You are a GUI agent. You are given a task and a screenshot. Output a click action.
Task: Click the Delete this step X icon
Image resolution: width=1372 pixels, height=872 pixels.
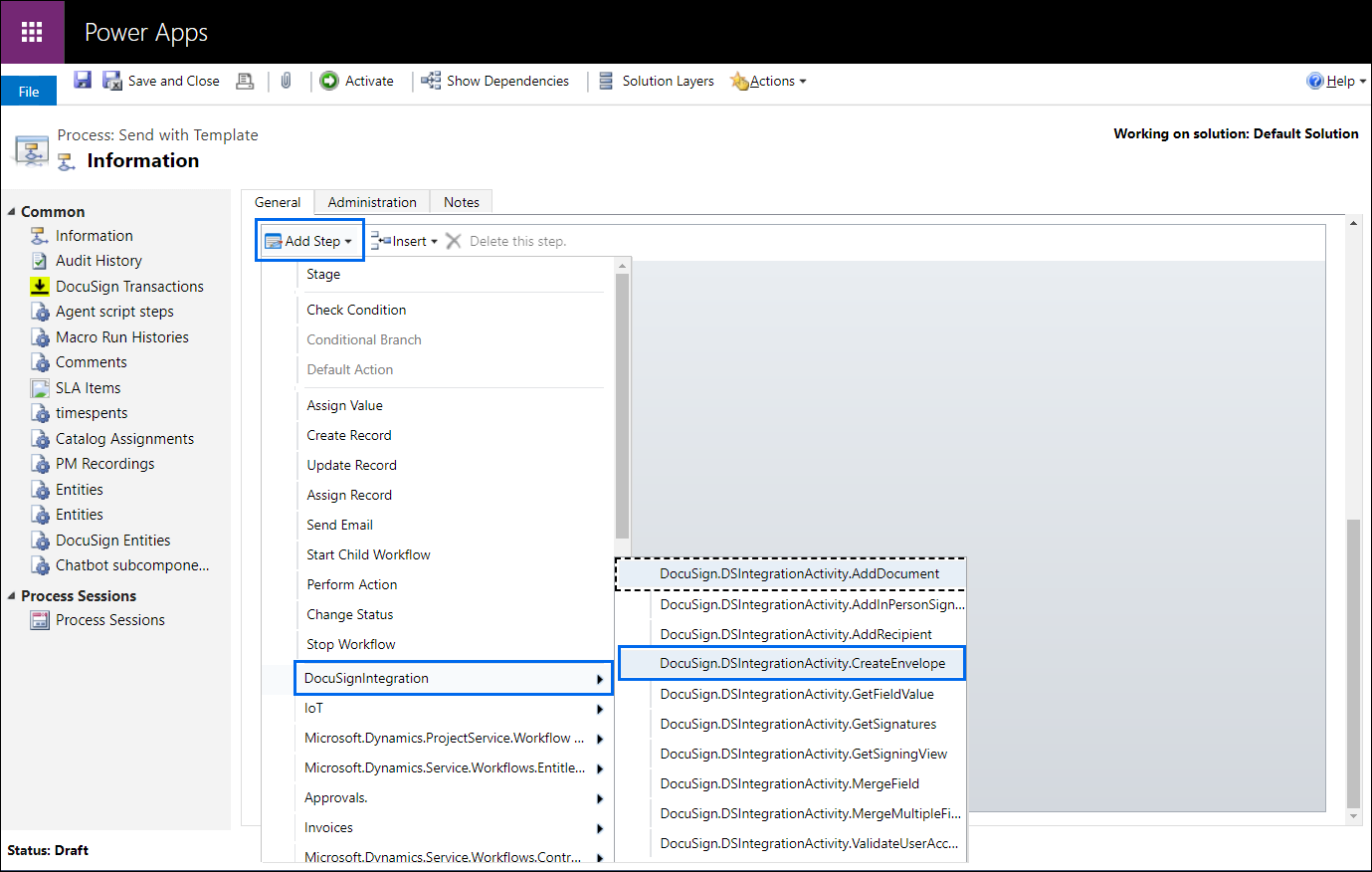[454, 241]
